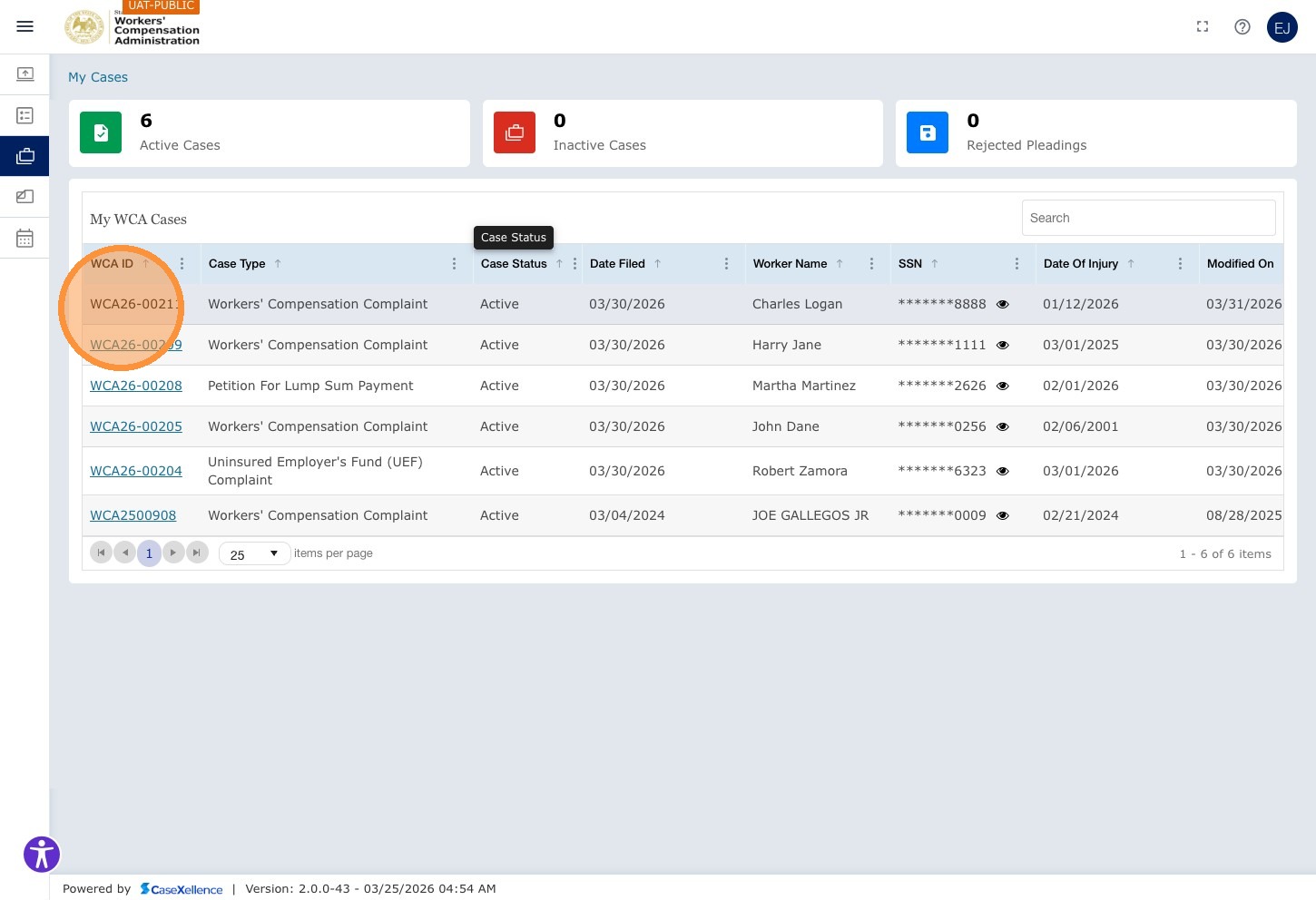The image size is (1316, 900).
Task: Select page 1 in the pager
Action: [x=149, y=553]
